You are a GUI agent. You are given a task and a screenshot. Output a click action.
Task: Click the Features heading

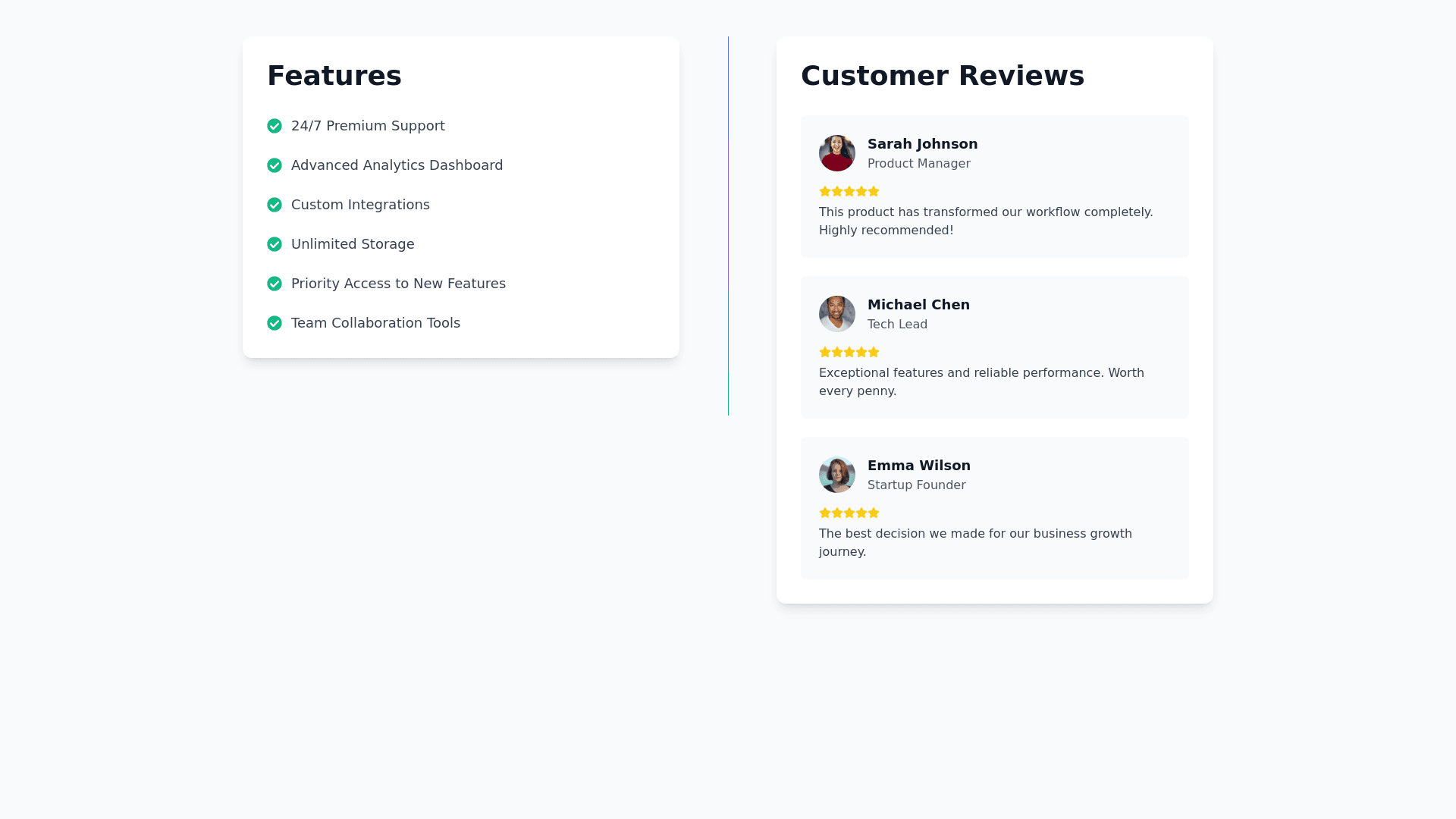pos(334,76)
